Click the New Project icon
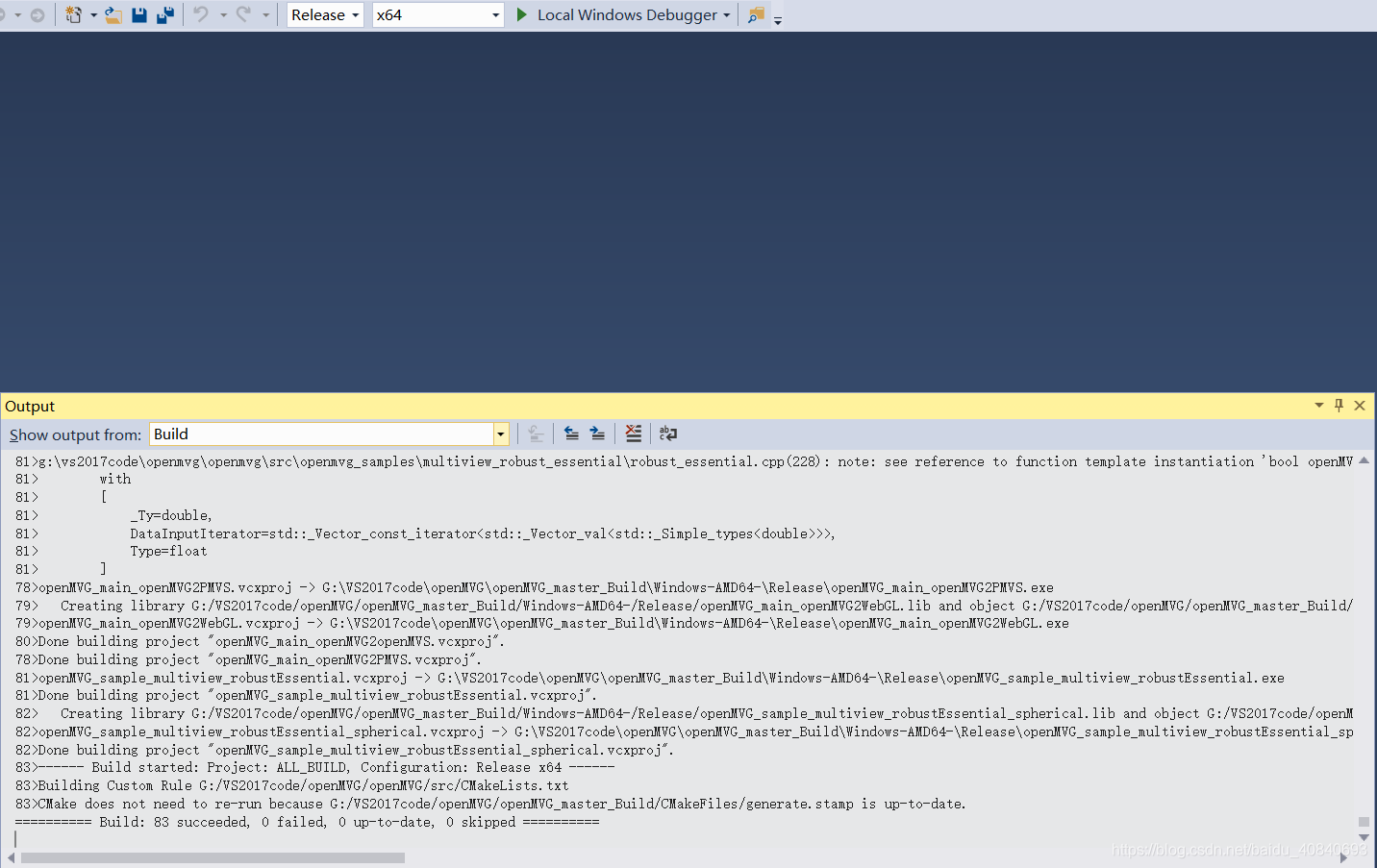1377x868 pixels. [x=74, y=14]
